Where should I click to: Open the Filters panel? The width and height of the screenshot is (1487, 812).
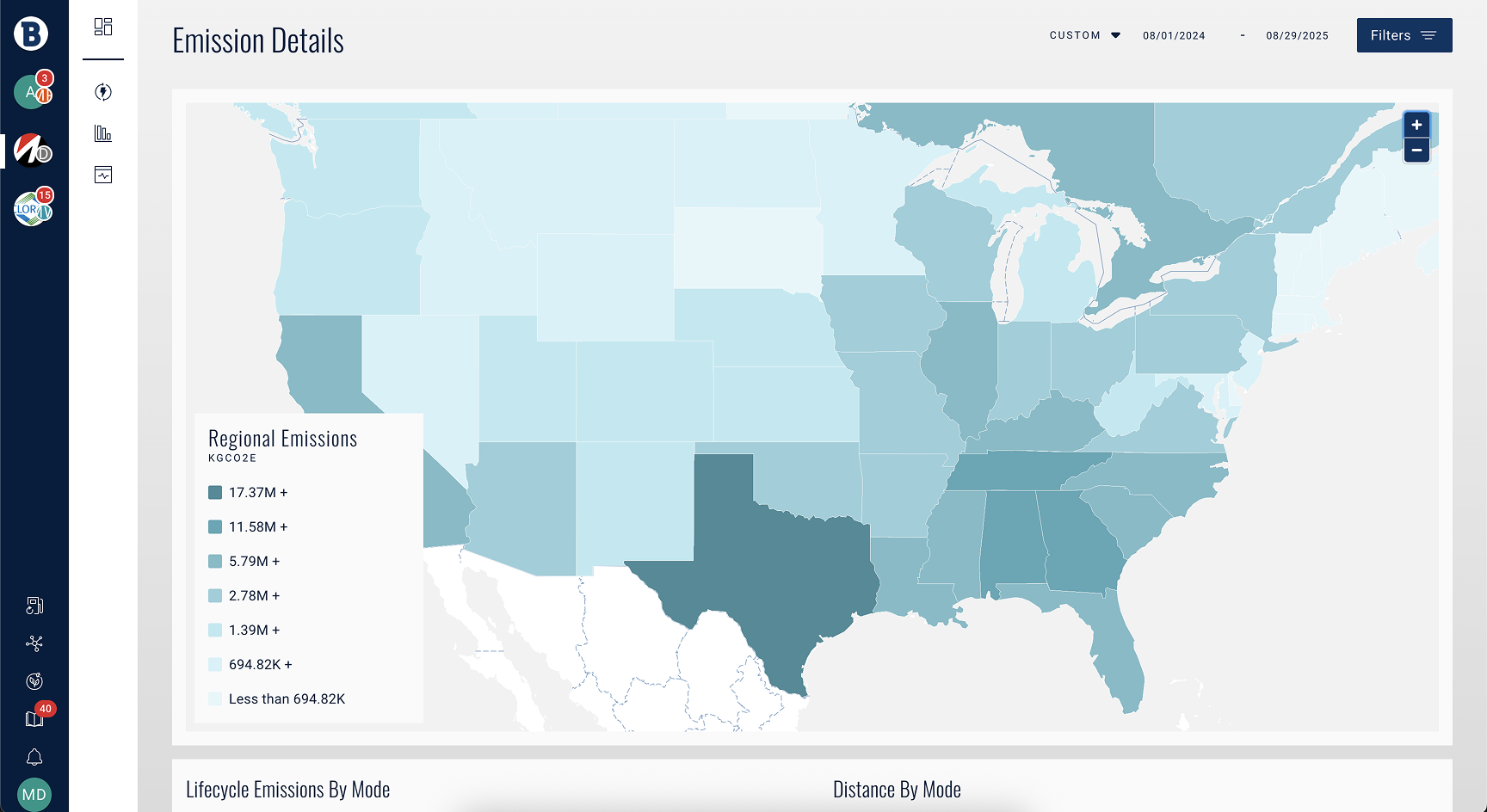(1404, 35)
